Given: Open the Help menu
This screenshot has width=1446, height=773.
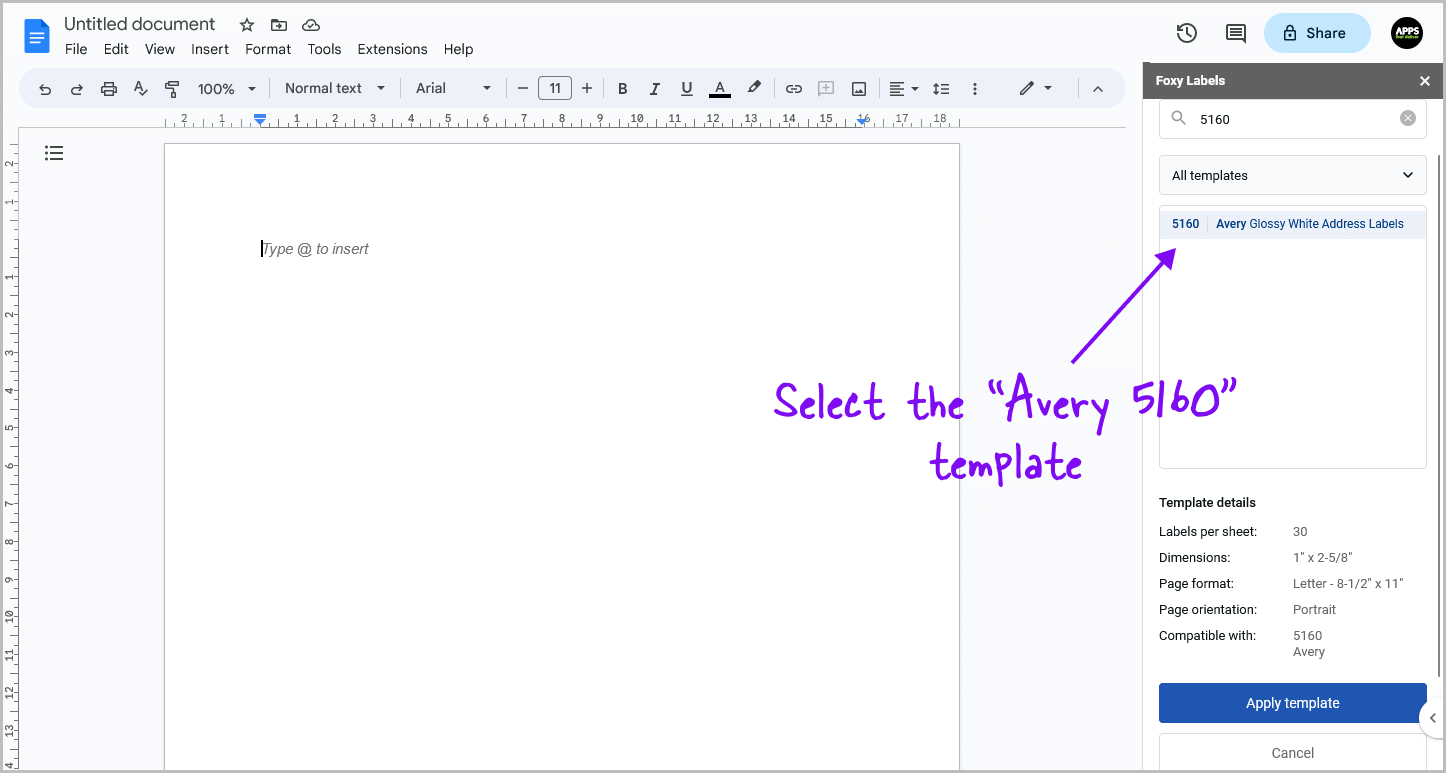Looking at the screenshot, I should pos(458,49).
